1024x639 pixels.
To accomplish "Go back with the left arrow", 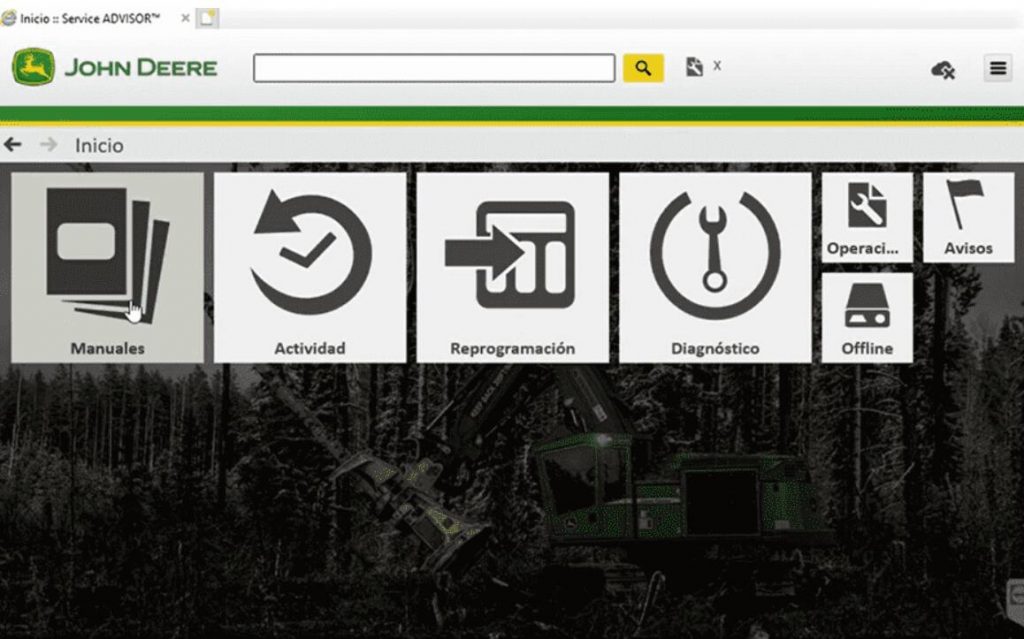I will [x=13, y=145].
